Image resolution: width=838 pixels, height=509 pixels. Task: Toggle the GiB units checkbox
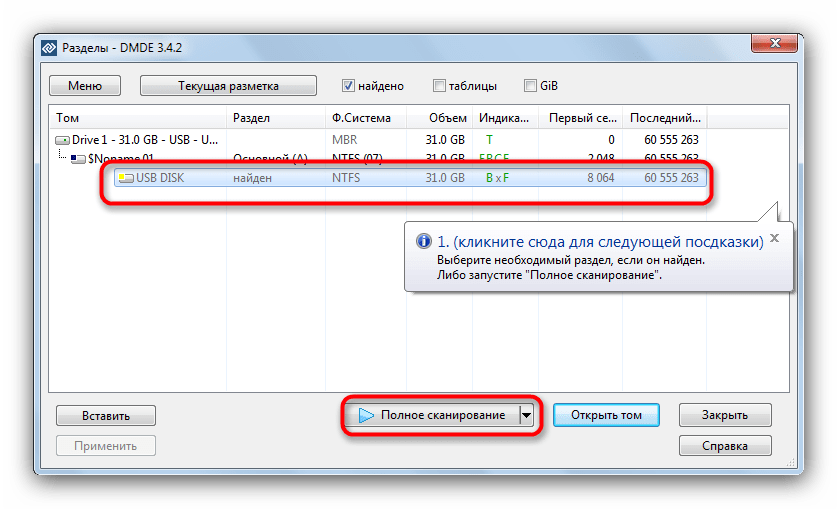pyautogui.click(x=530, y=86)
